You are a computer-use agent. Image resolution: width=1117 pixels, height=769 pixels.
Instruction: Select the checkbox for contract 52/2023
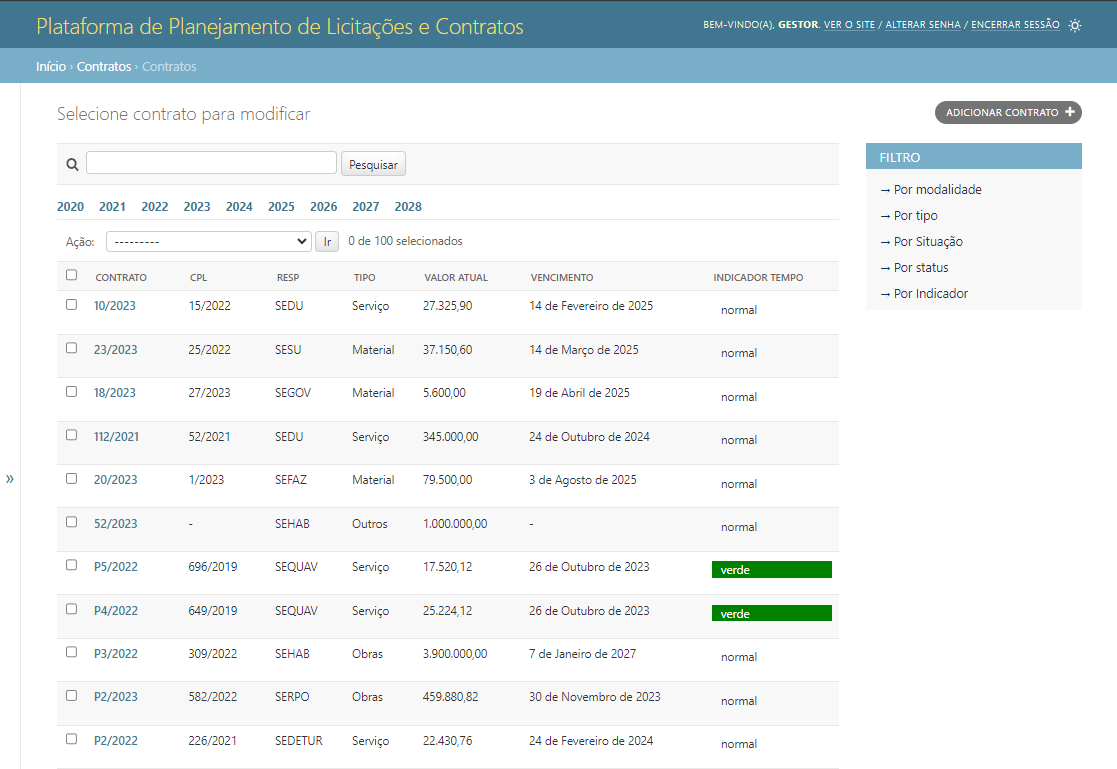[71, 522]
